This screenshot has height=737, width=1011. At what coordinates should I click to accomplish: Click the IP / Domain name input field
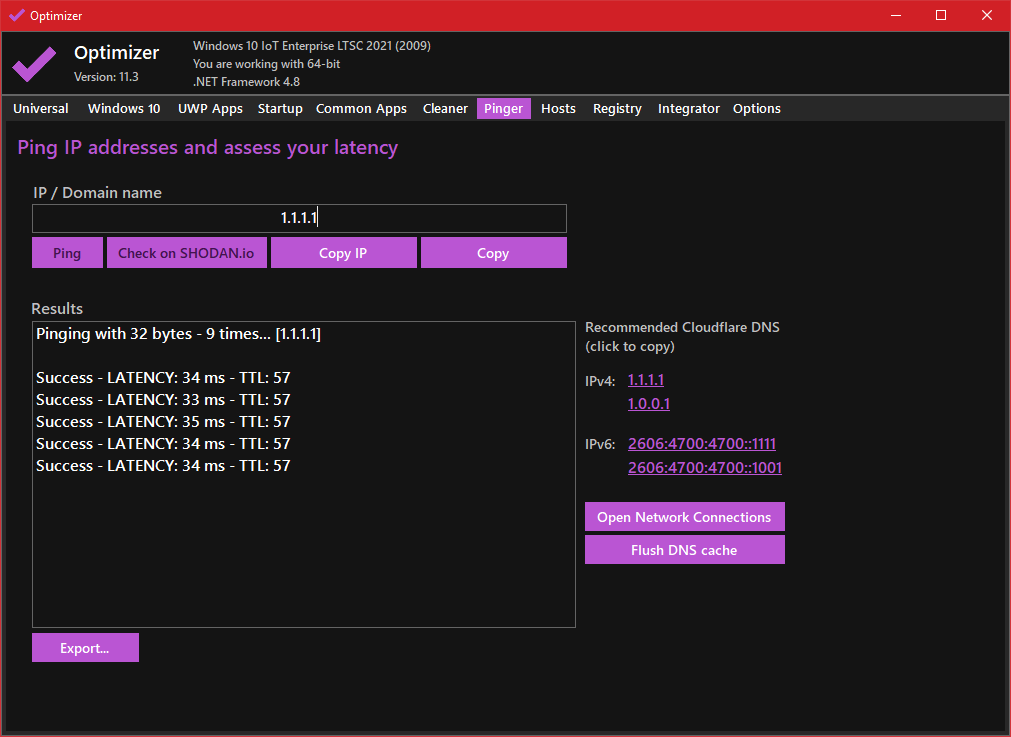(x=299, y=219)
